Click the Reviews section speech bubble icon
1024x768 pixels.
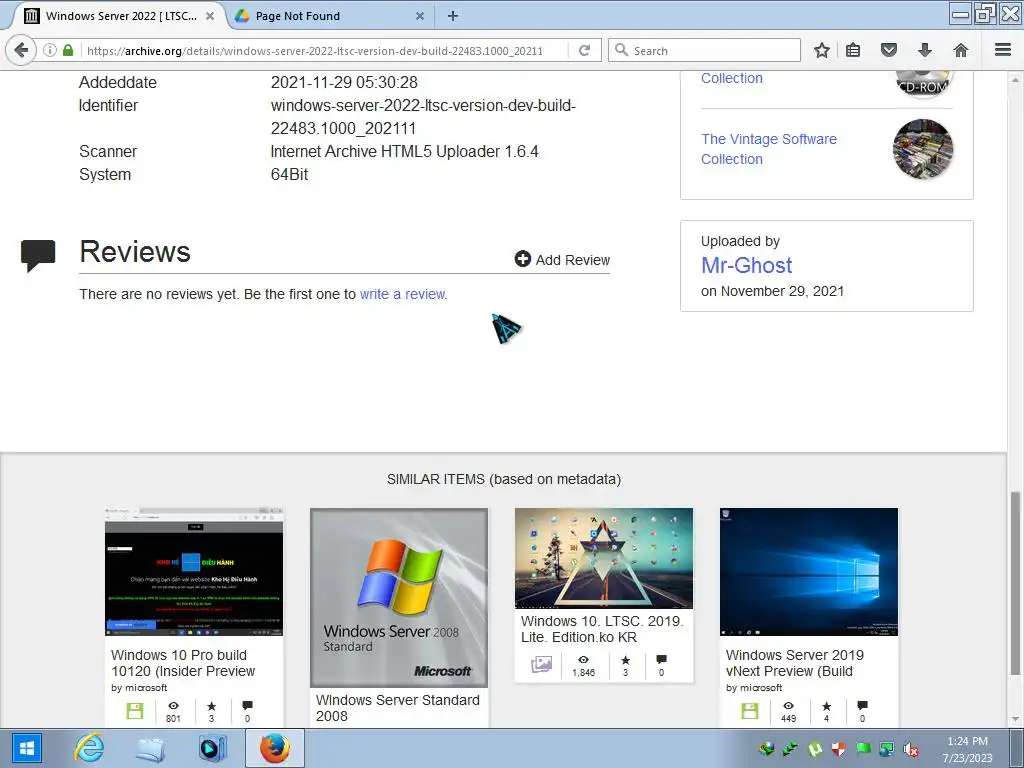[x=38, y=255]
